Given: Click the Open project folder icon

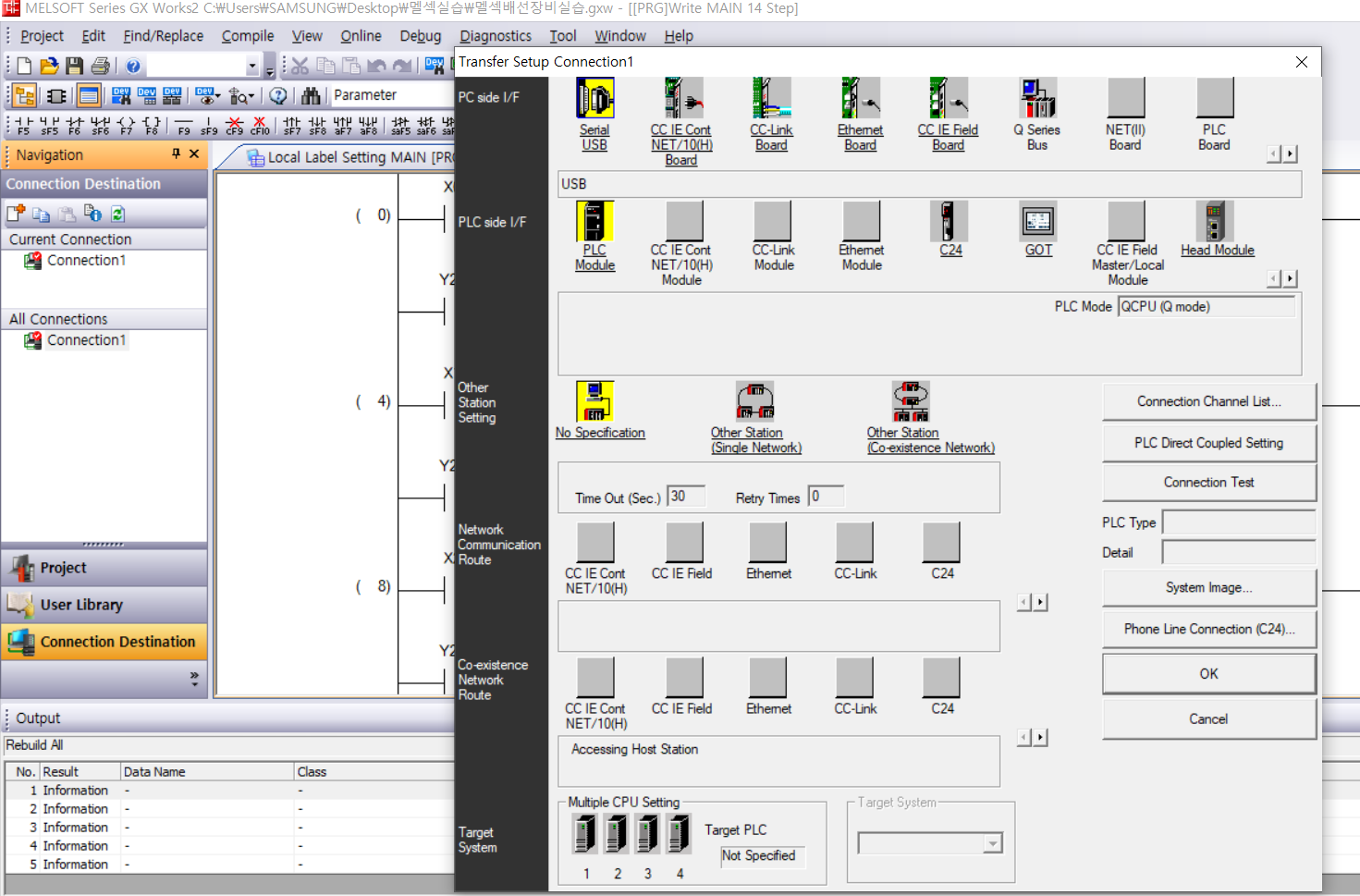Looking at the screenshot, I should [49, 66].
